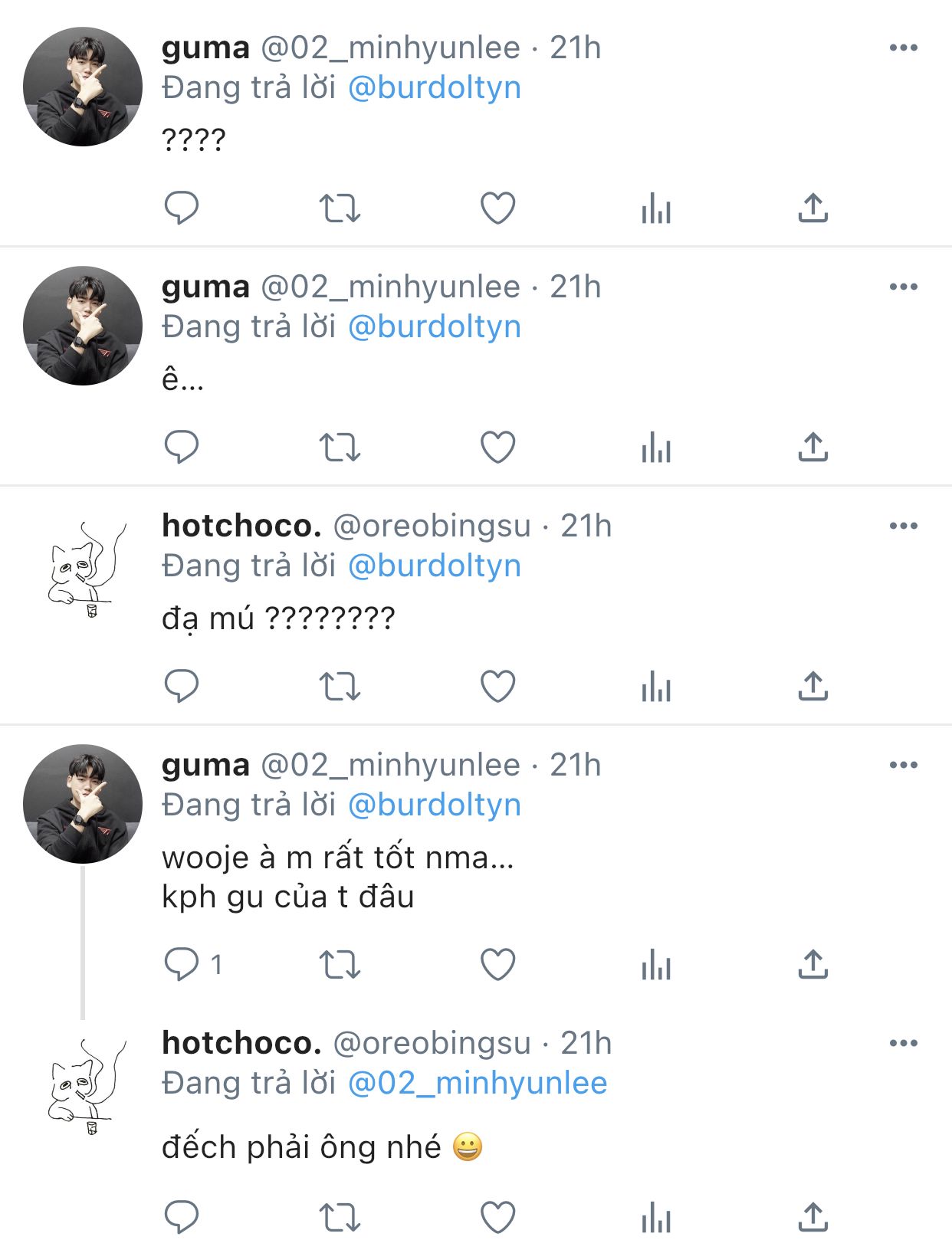Reply to guma's "????" tweet
The height and width of the screenshot is (1253, 952).
pyautogui.click(x=182, y=208)
